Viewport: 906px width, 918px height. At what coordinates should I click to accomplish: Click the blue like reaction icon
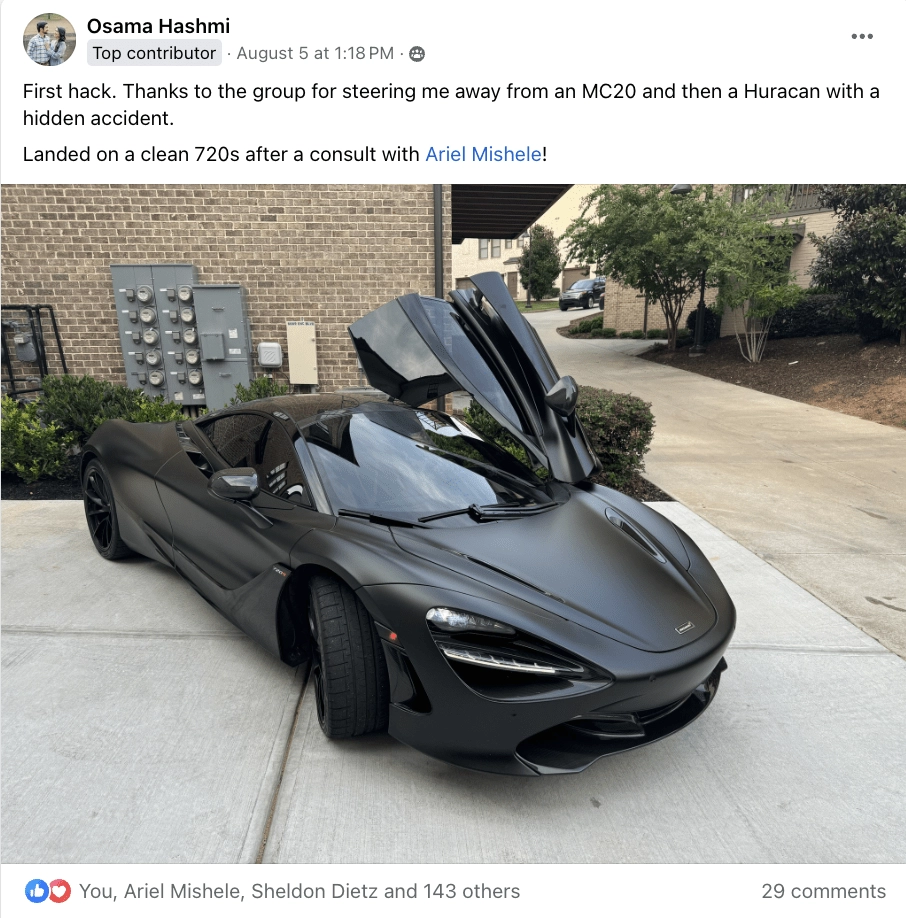point(36,891)
